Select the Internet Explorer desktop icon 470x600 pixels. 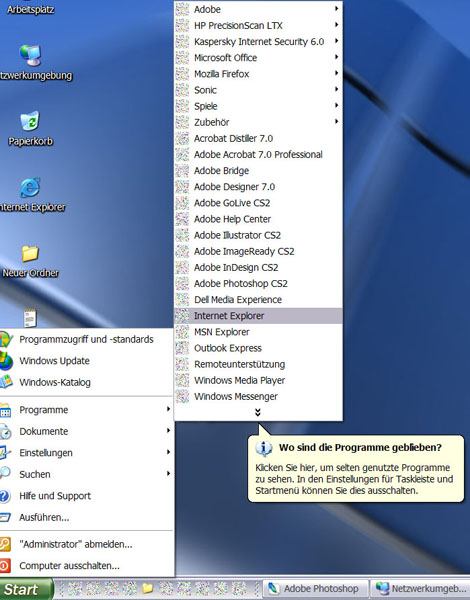coord(30,188)
